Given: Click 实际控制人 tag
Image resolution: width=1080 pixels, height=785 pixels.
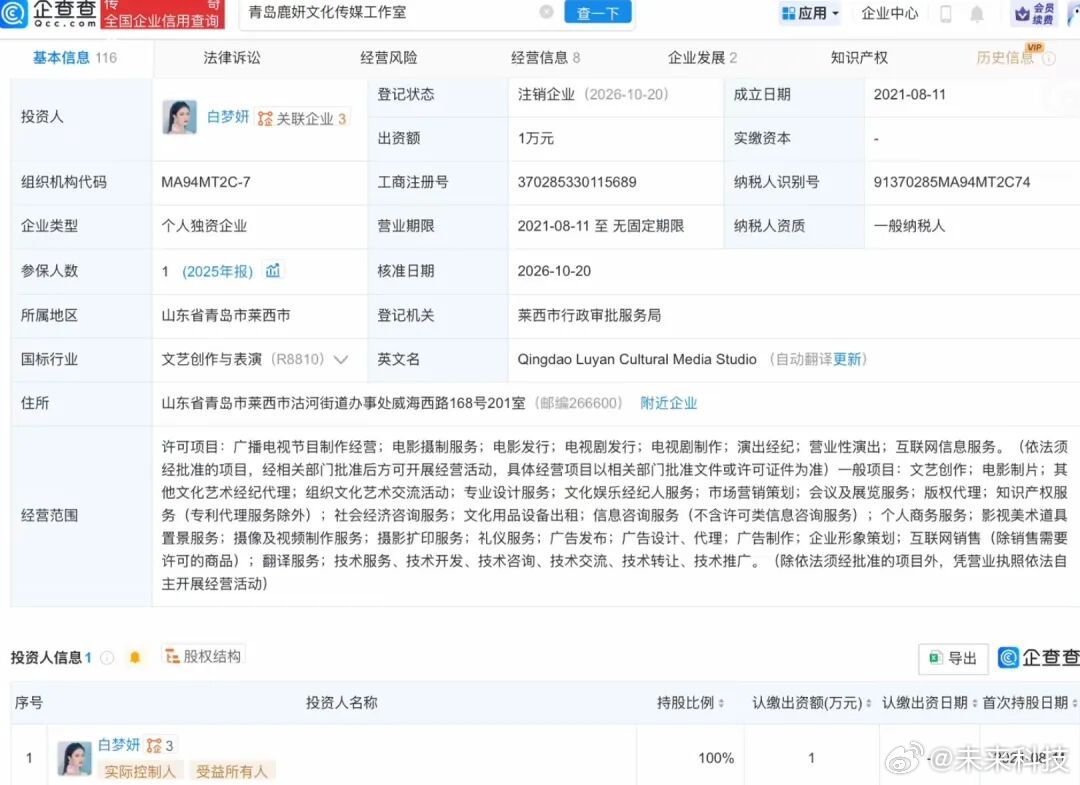Looking at the screenshot, I should [x=140, y=771].
